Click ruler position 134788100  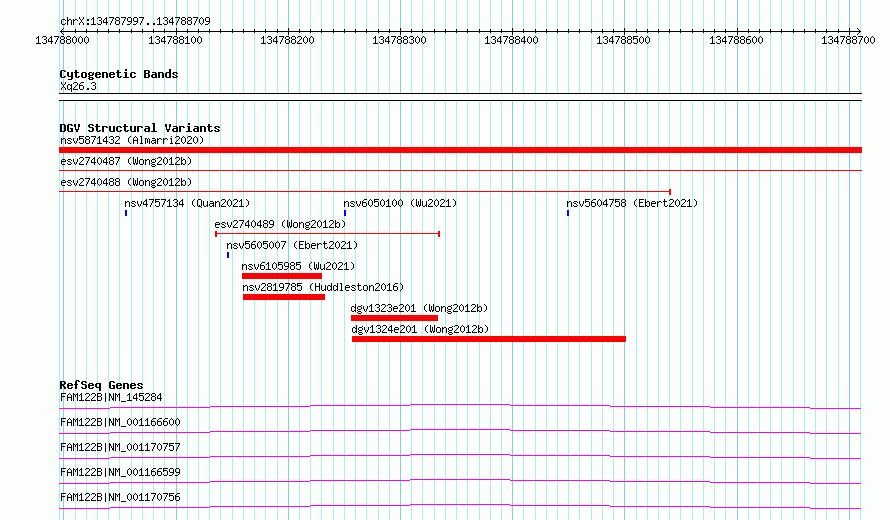coord(175,40)
